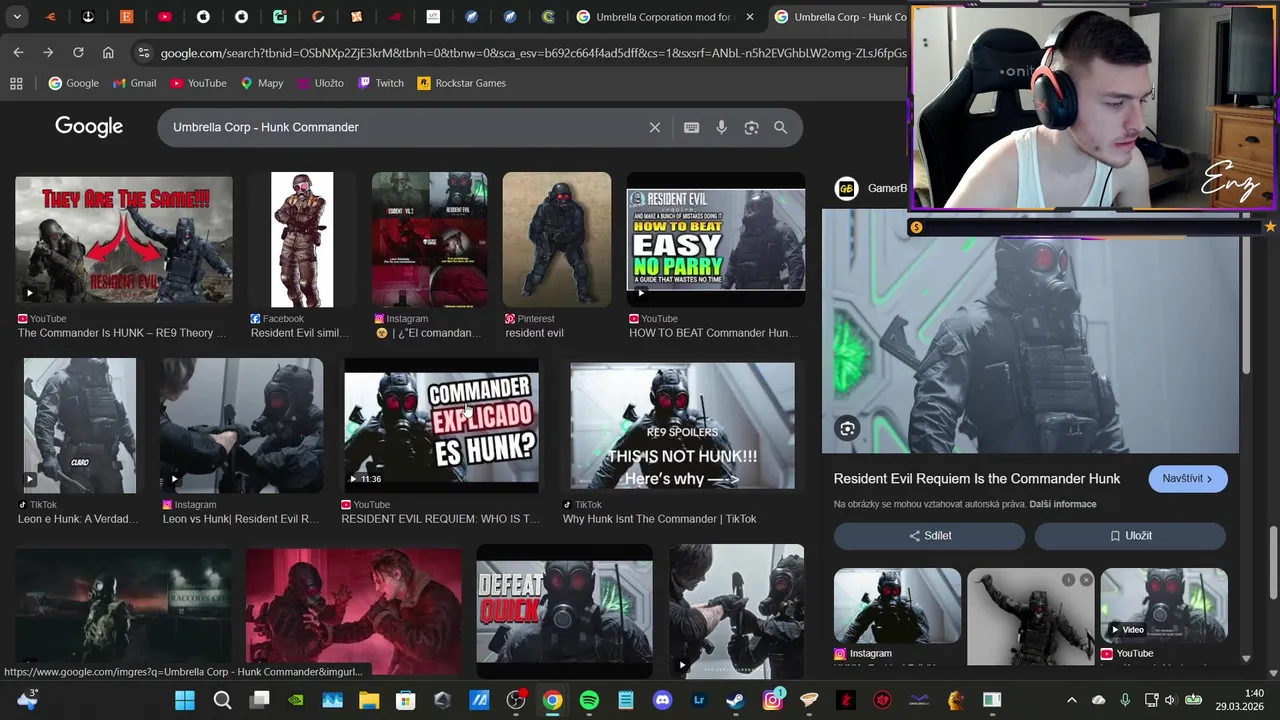
Task: Open the Pinterest resident evil image result
Action: (557, 240)
